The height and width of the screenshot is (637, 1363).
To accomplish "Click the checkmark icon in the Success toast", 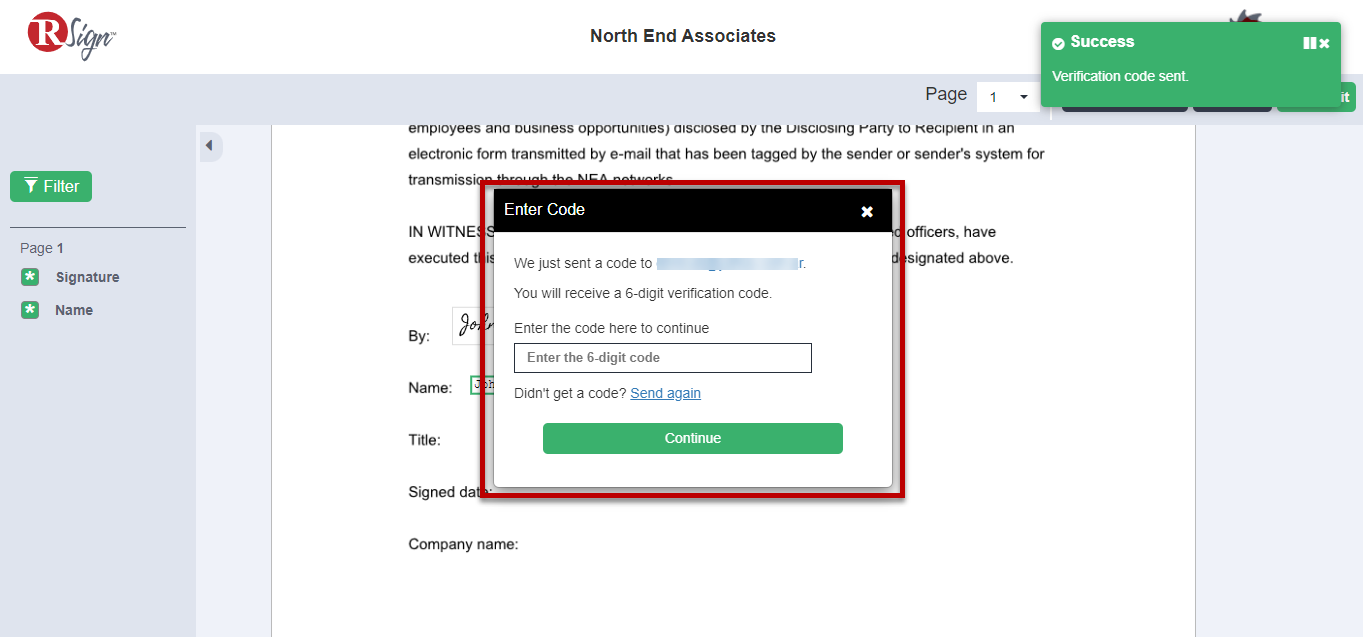I will click(1057, 42).
